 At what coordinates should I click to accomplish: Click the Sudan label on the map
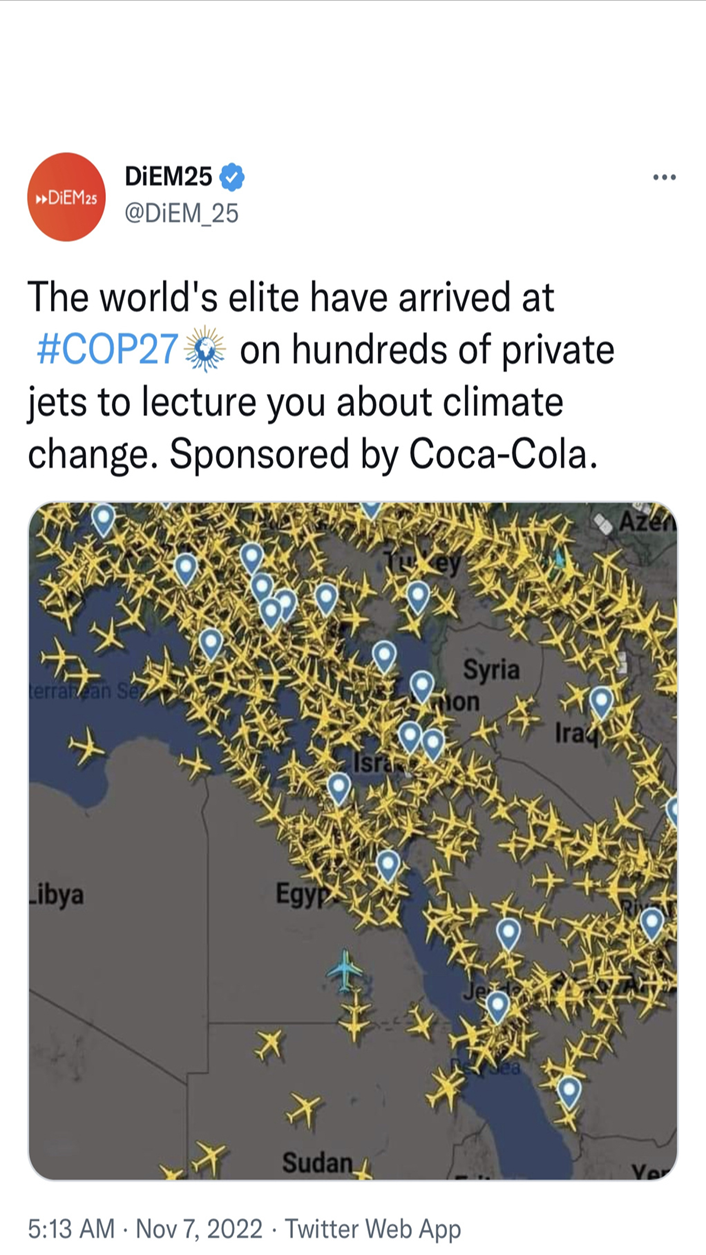[x=317, y=1163]
